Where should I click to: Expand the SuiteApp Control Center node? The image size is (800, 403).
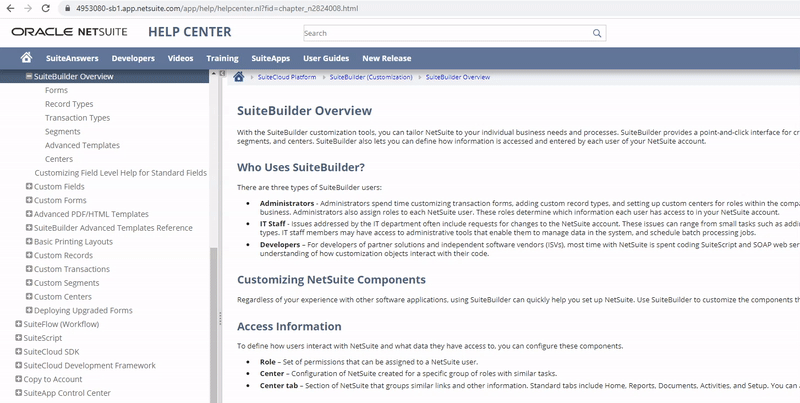(x=19, y=393)
